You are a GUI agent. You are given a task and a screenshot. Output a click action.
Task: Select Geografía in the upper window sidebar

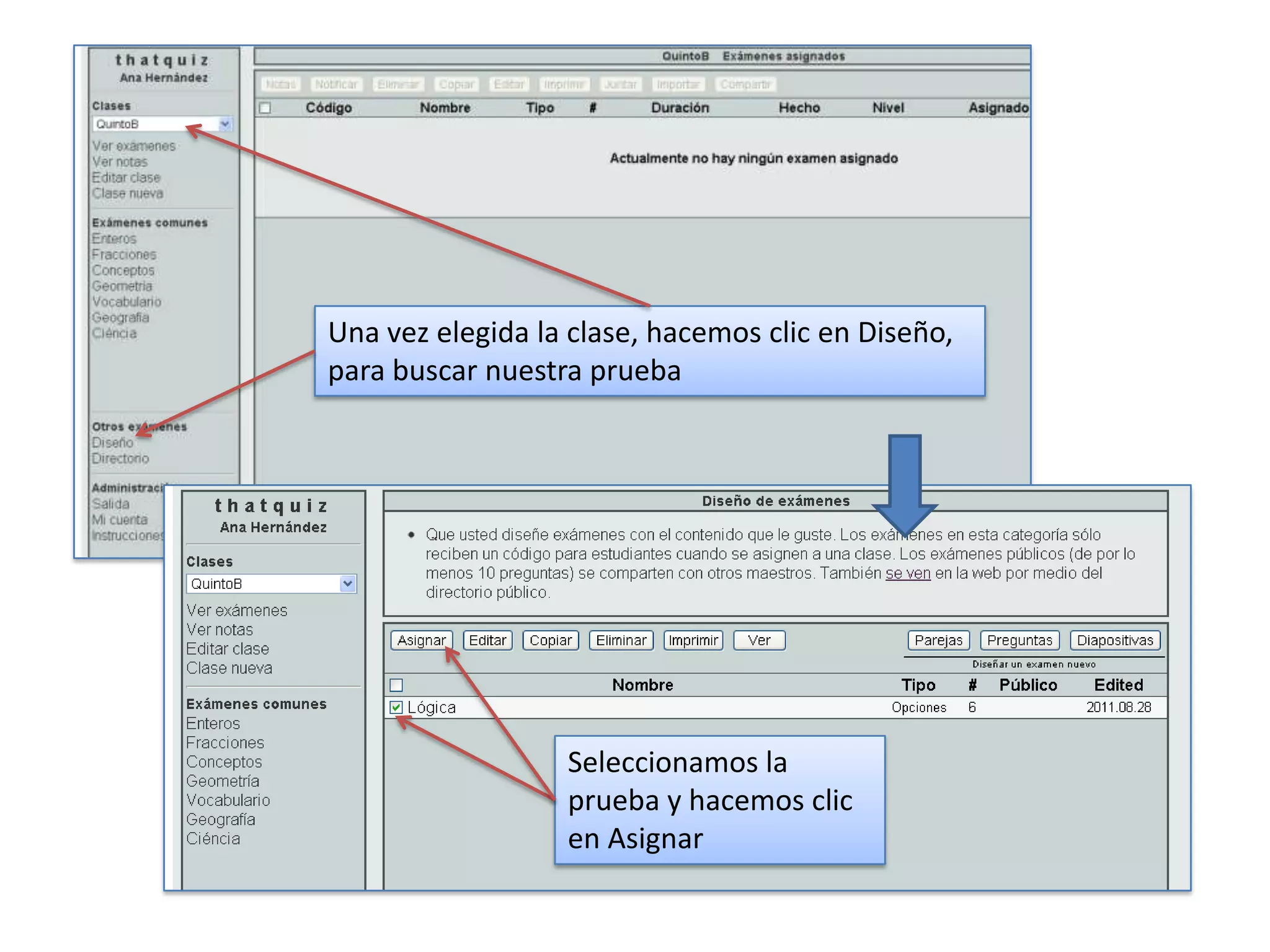tap(120, 318)
